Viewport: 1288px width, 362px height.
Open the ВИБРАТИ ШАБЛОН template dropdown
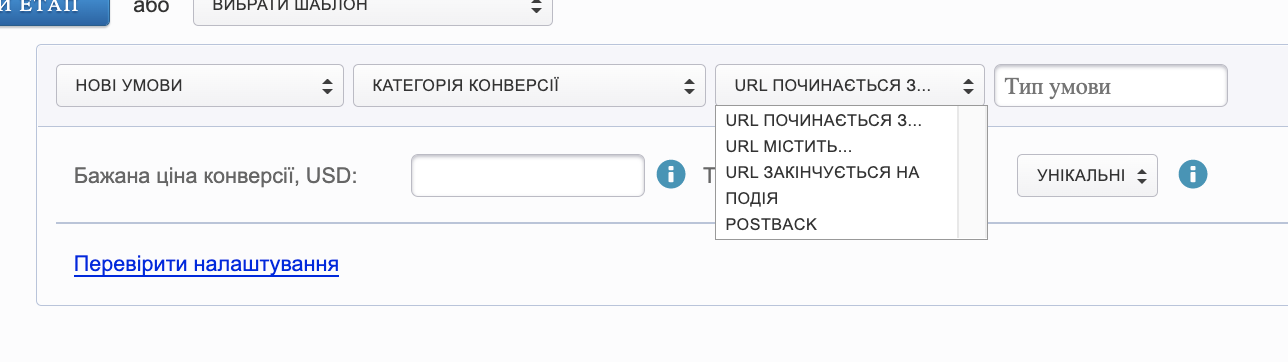coord(373,6)
